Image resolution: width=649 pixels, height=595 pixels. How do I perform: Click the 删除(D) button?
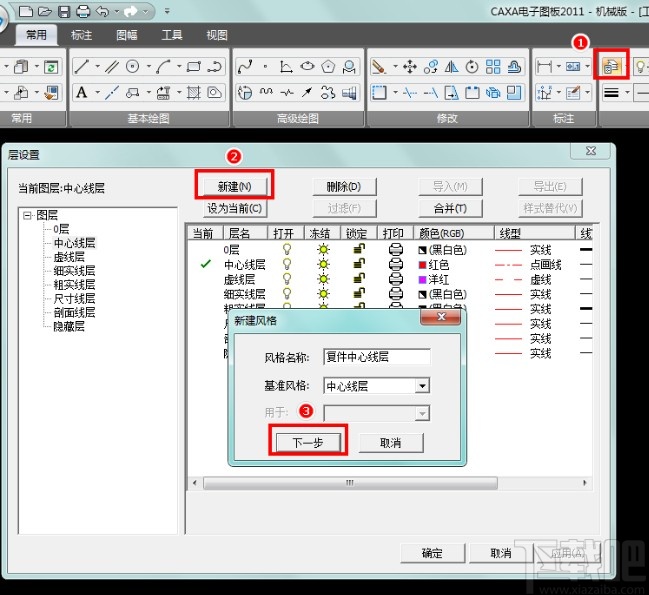coord(344,187)
